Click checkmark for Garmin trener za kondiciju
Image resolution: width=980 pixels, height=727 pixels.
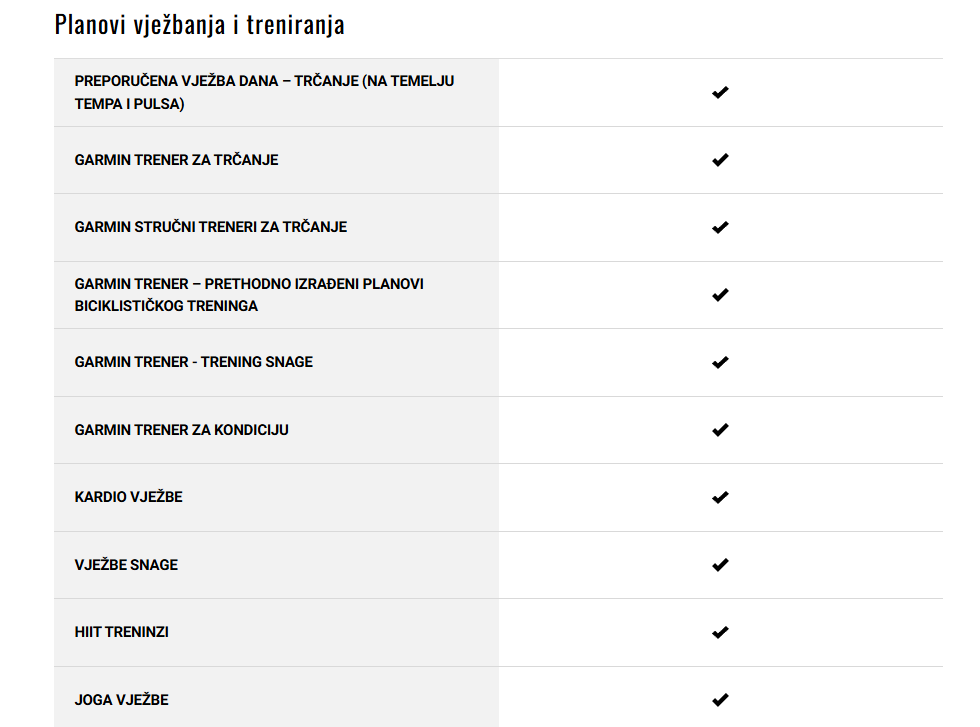coord(720,430)
